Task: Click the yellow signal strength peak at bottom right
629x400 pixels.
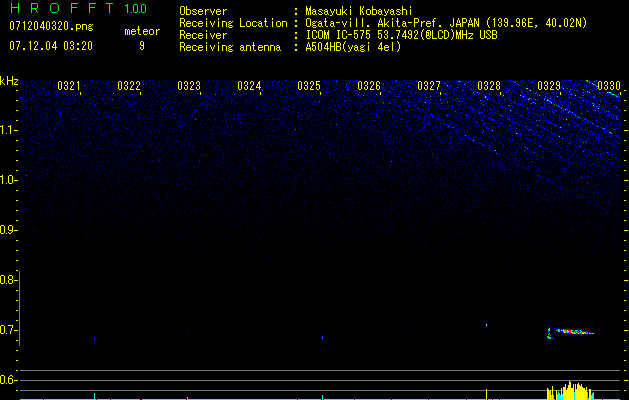Action: tap(570, 390)
